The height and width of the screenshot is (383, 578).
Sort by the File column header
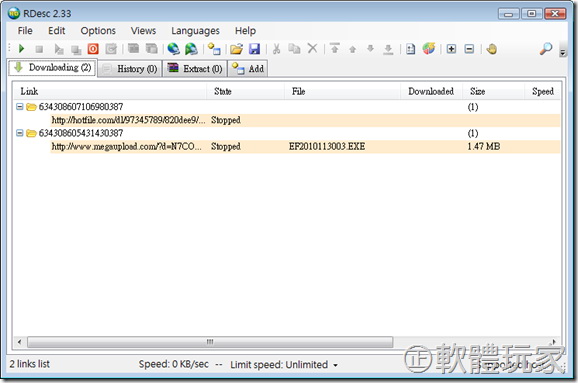tap(342, 91)
